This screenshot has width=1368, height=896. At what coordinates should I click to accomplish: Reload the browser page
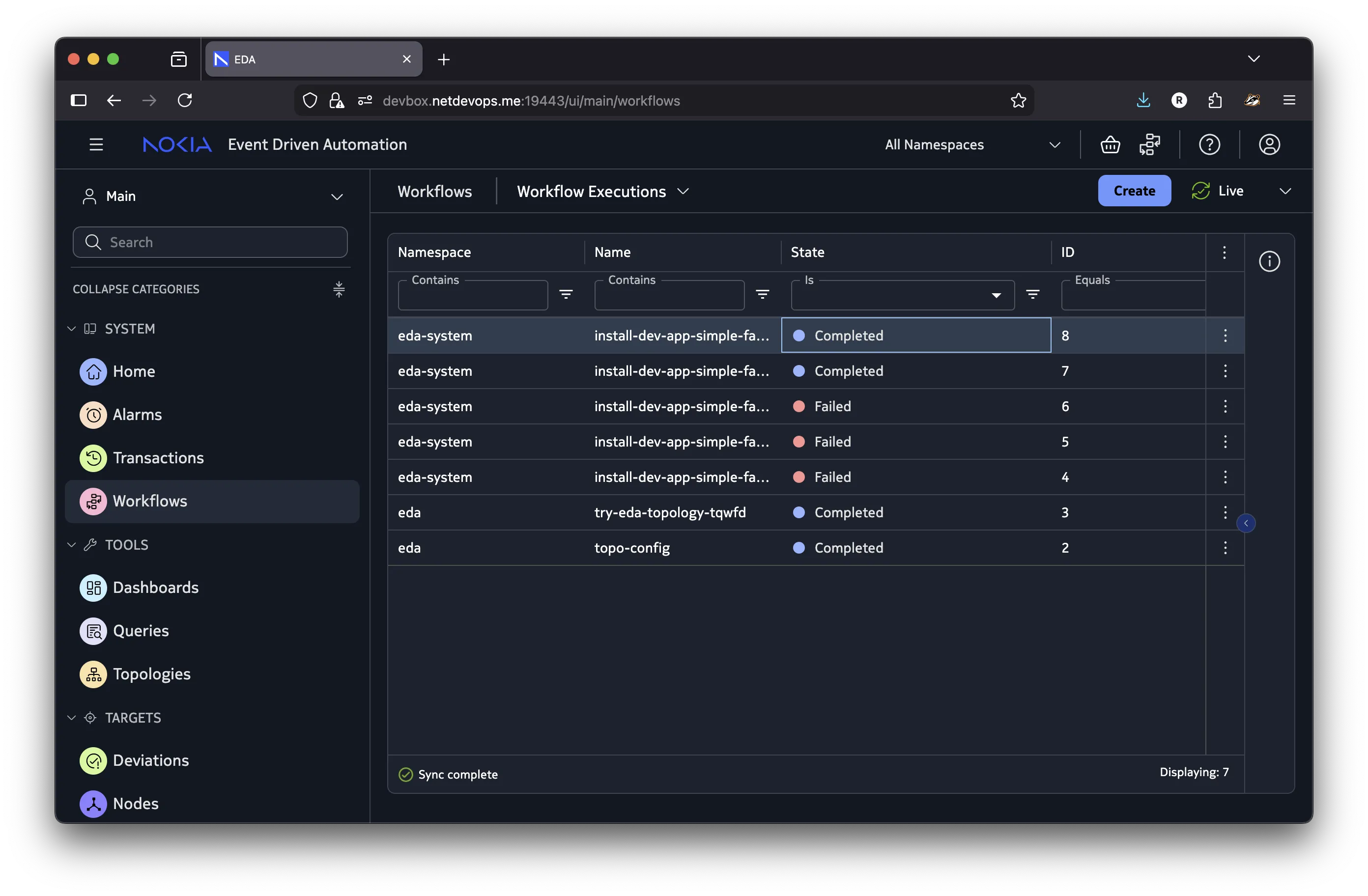click(x=185, y=101)
